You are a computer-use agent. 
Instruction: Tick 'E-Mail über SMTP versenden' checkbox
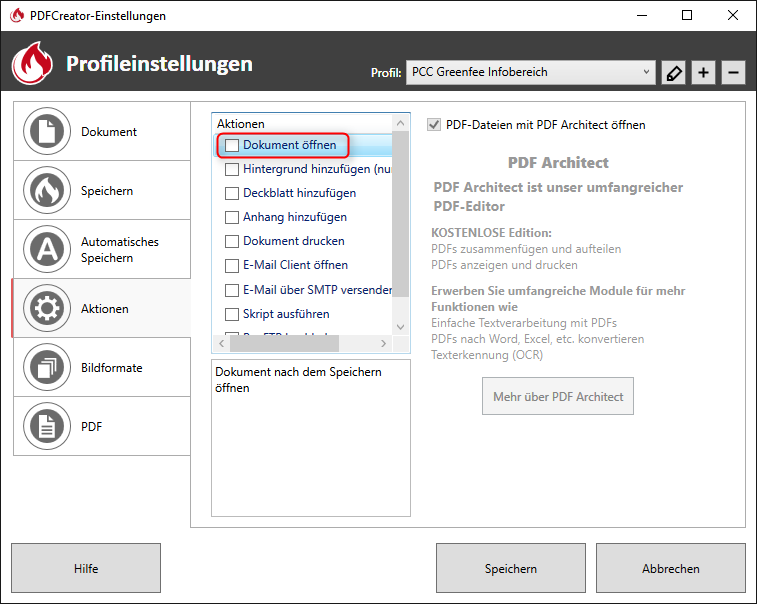(232, 290)
